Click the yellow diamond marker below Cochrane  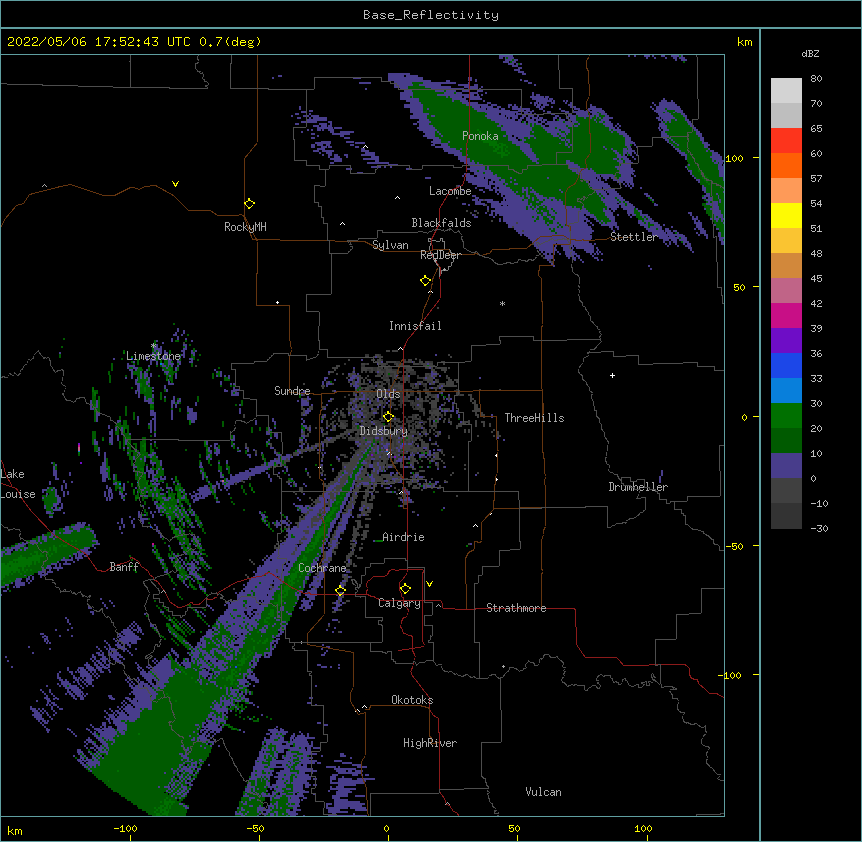340,591
